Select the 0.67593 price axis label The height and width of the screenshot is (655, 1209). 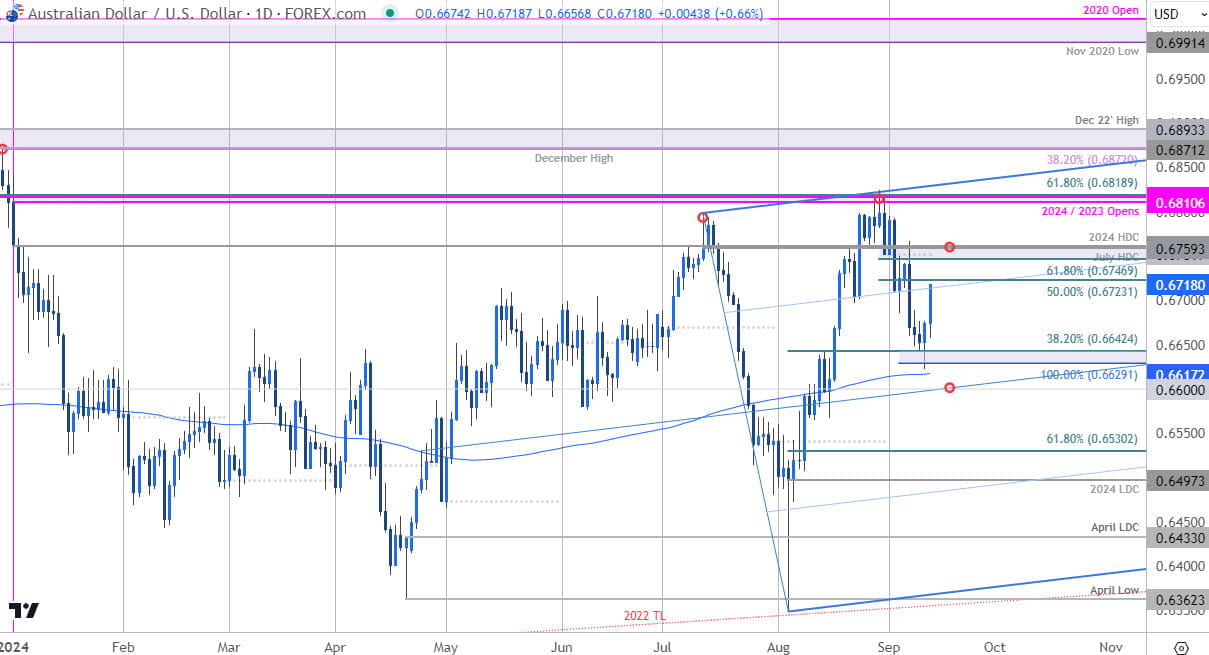click(x=1177, y=246)
